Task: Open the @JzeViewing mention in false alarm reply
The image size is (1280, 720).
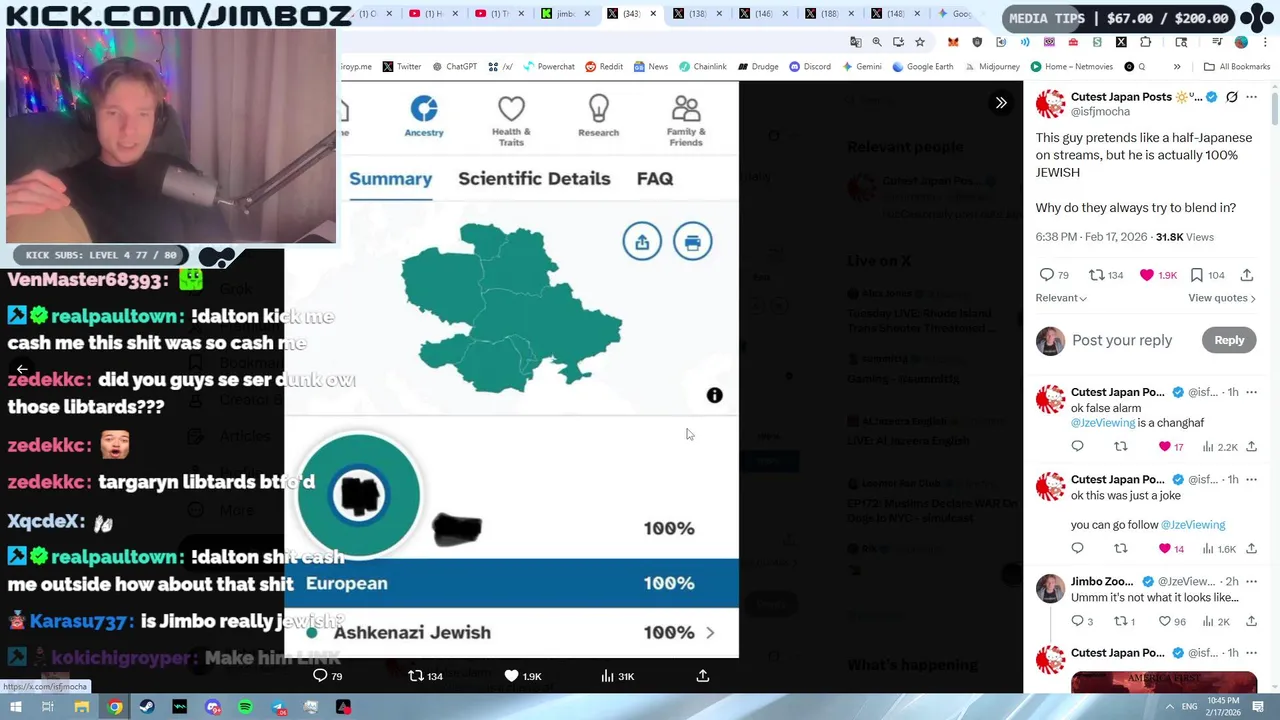Action: [x=1103, y=423]
